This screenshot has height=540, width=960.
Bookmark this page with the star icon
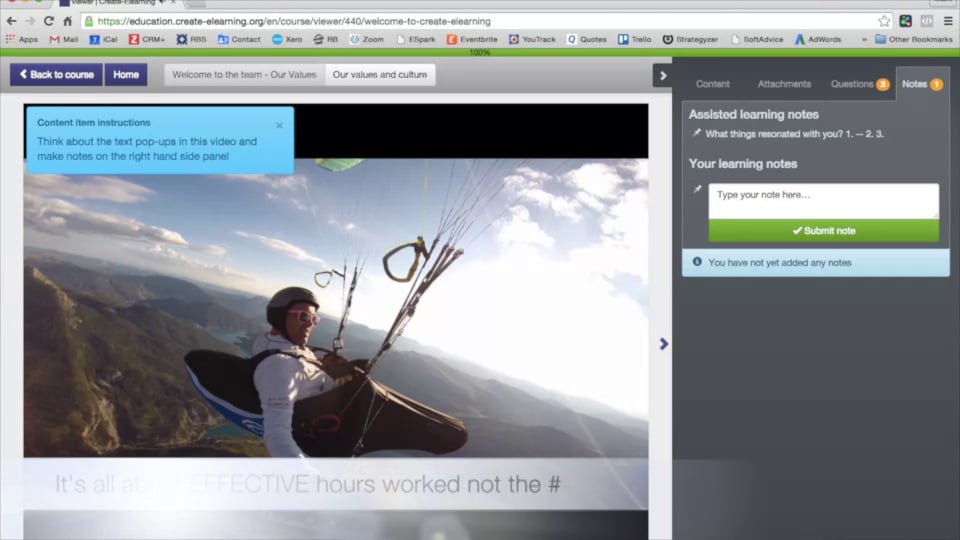(884, 21)
